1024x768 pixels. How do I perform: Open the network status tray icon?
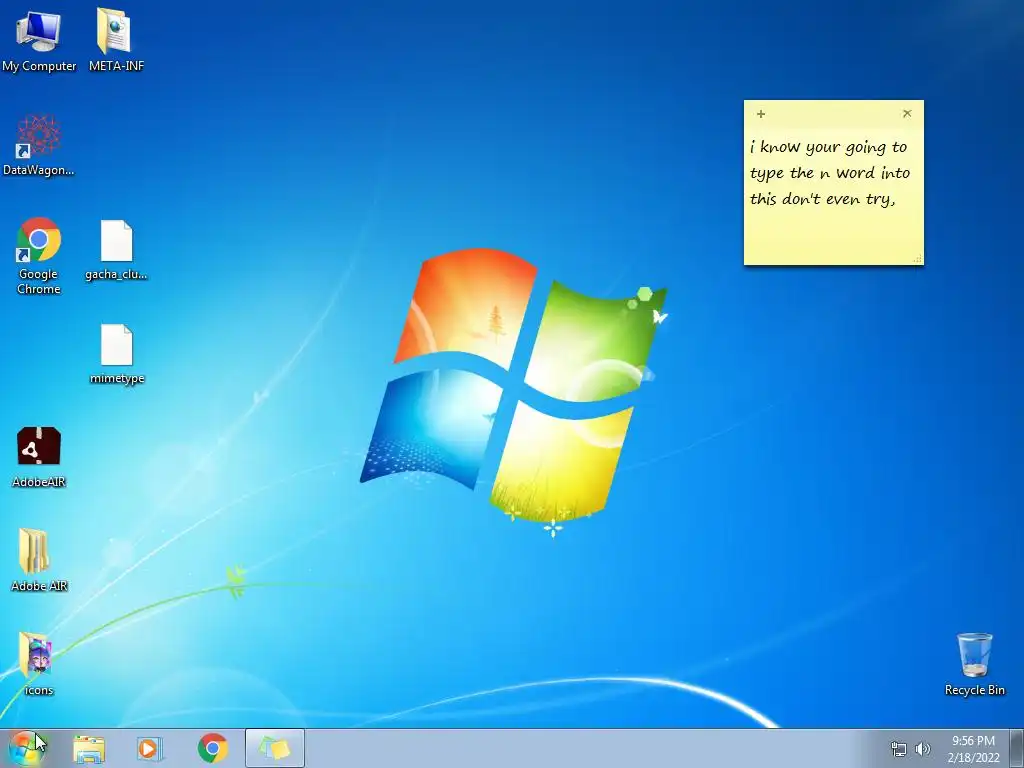(x=899, y=749)
